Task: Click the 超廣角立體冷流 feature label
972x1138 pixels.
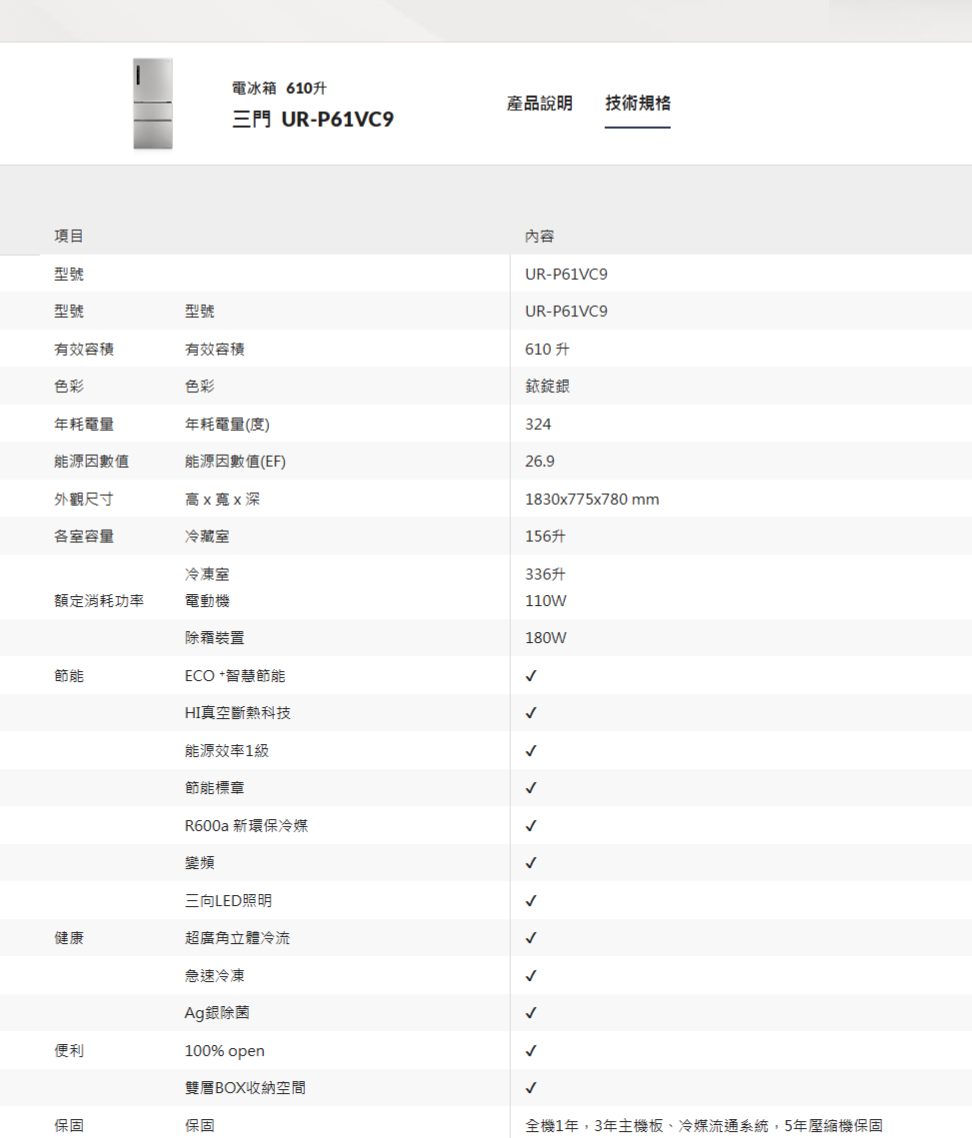Action: pos(237,938)
